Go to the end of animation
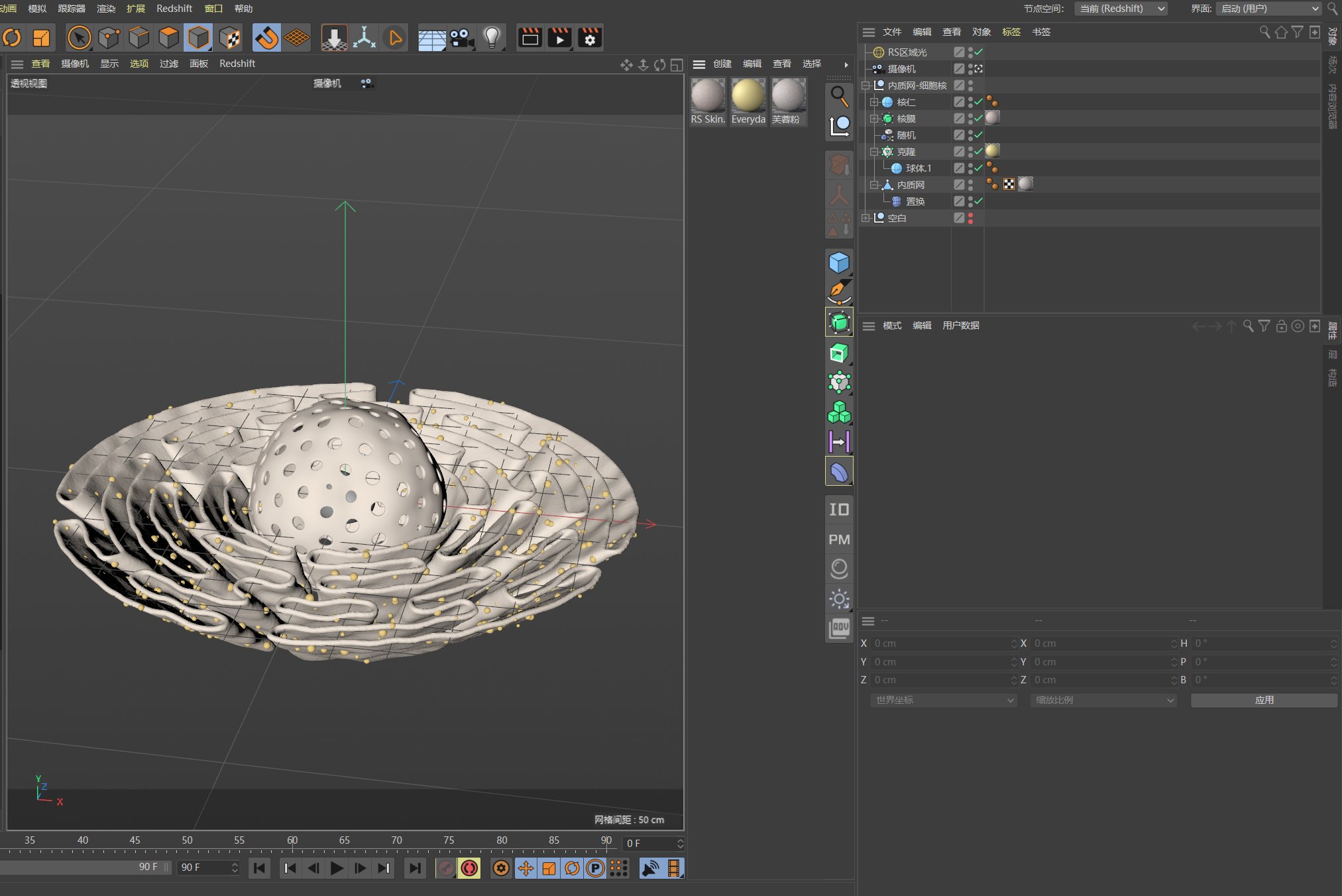 (x=415, y=868)
